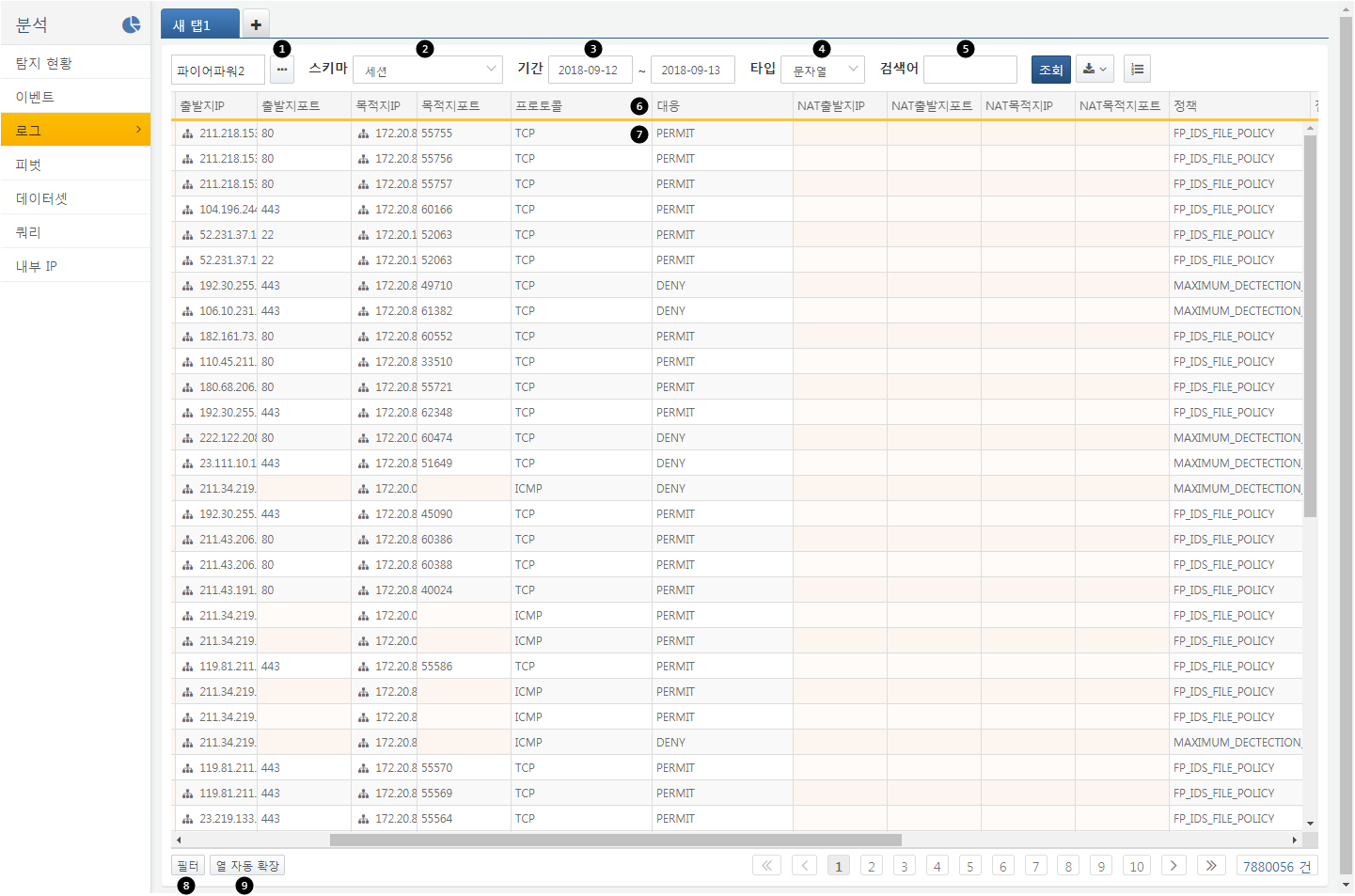Click the download export icon button

click(1095, 70)
